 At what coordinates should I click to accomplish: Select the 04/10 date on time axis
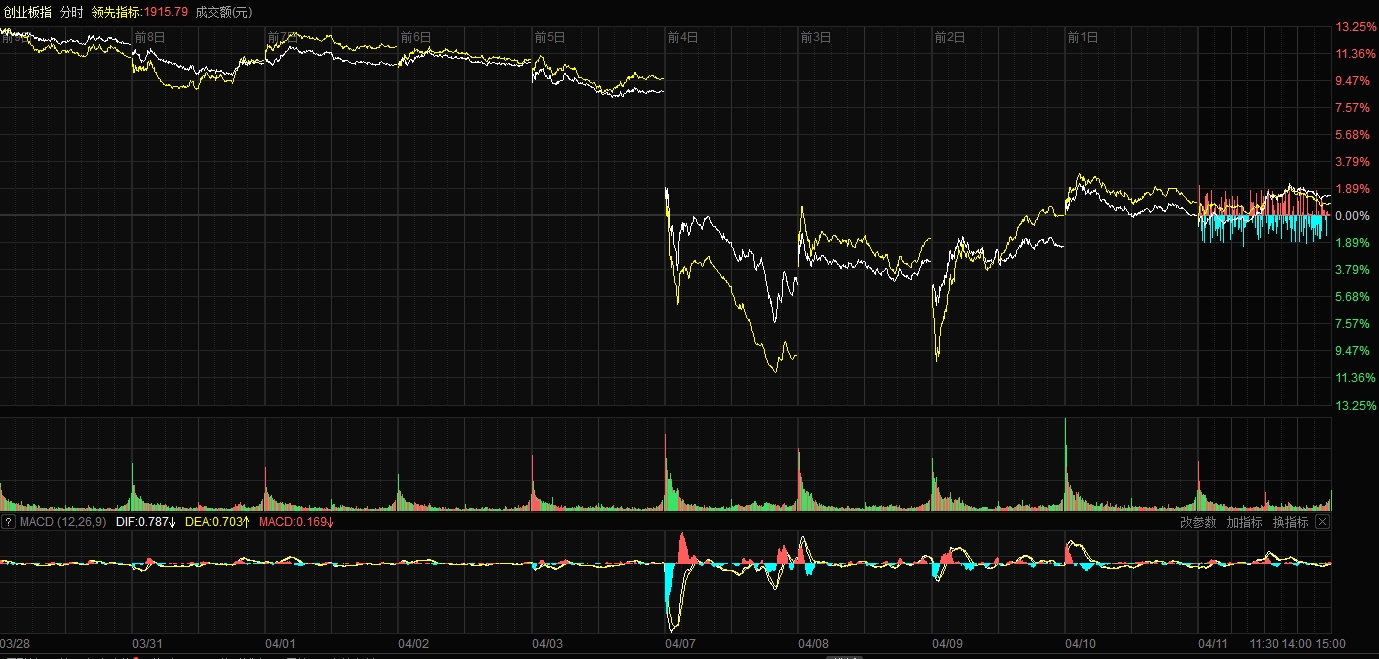(1081, 644)
